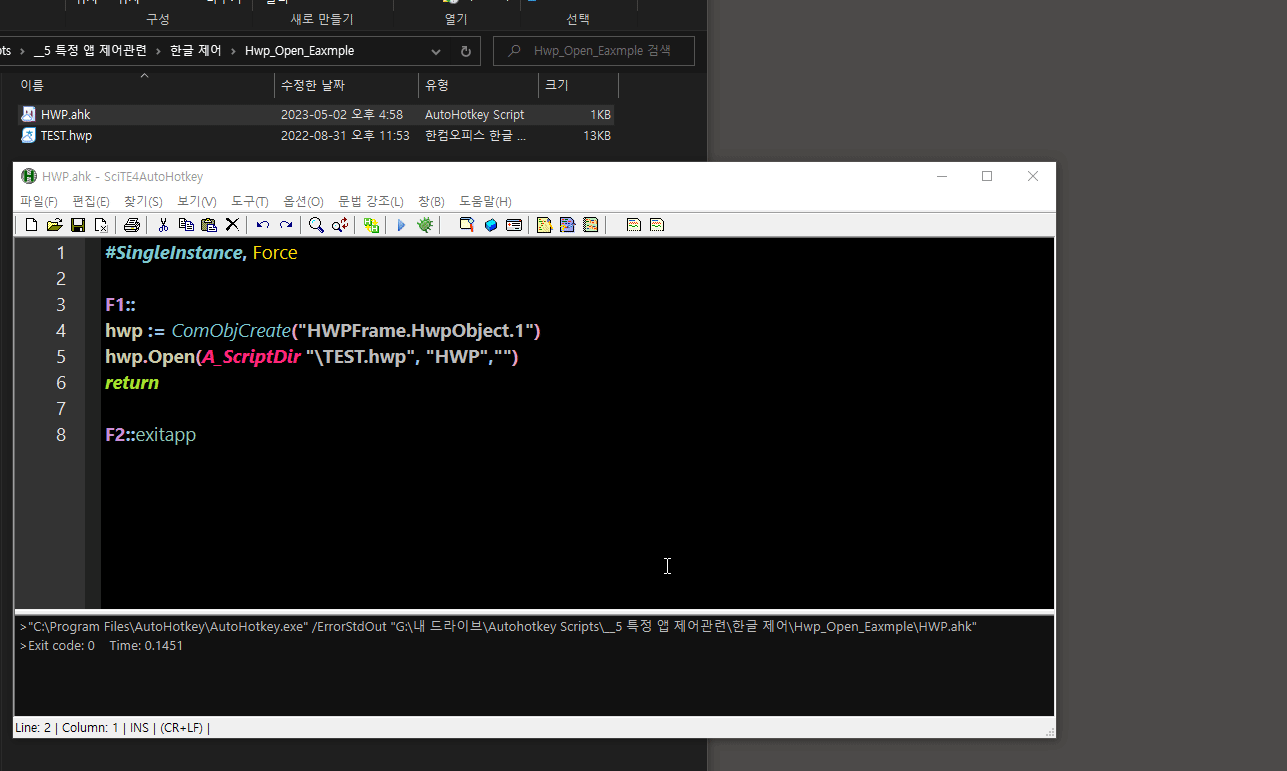The image size is (1287, 771).
Task: Click the small window card toolbar icon
Action: pyautogui.click(x=514, y=225)
